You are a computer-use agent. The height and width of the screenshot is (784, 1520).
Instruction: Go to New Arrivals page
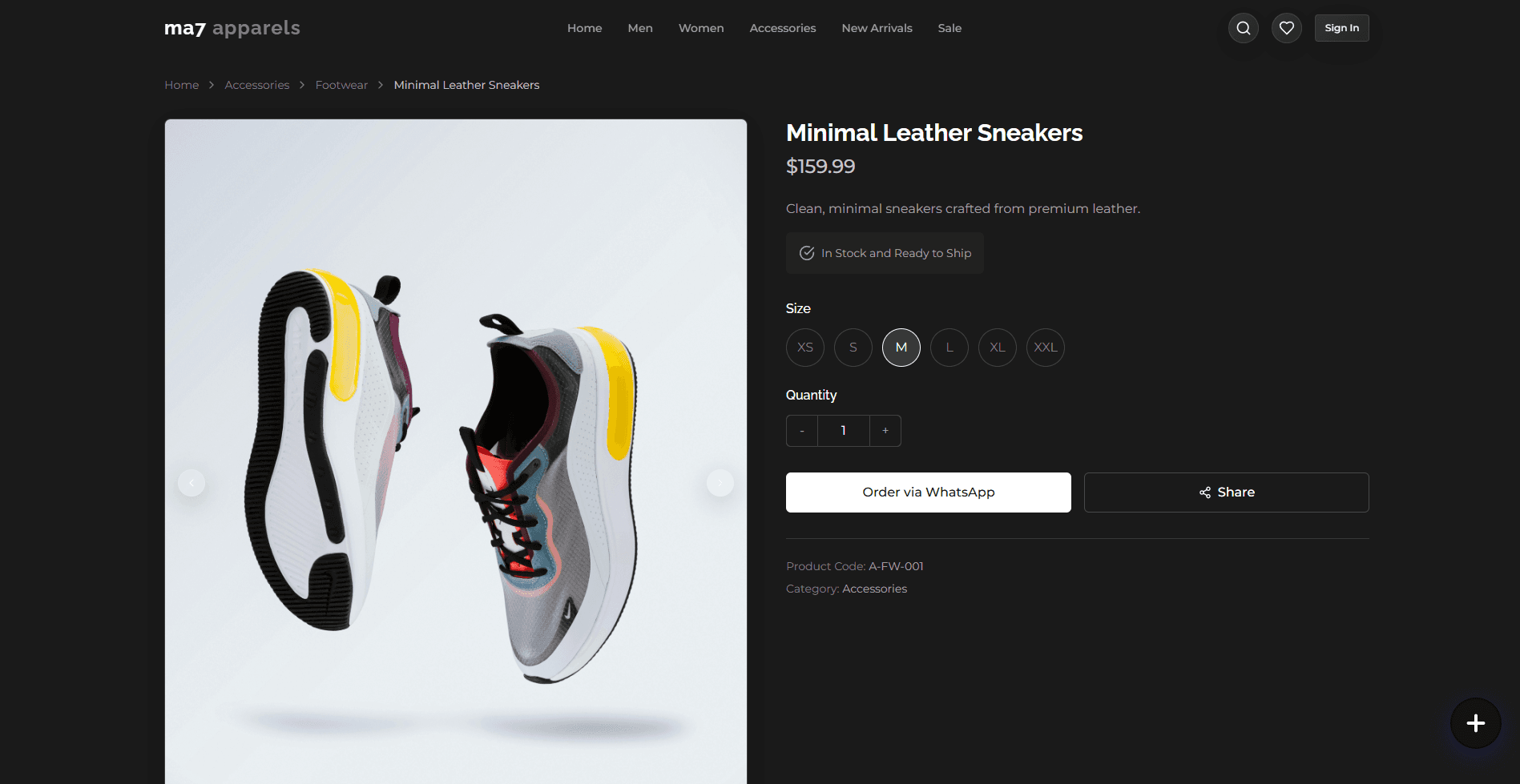click(x=877, y=28)
